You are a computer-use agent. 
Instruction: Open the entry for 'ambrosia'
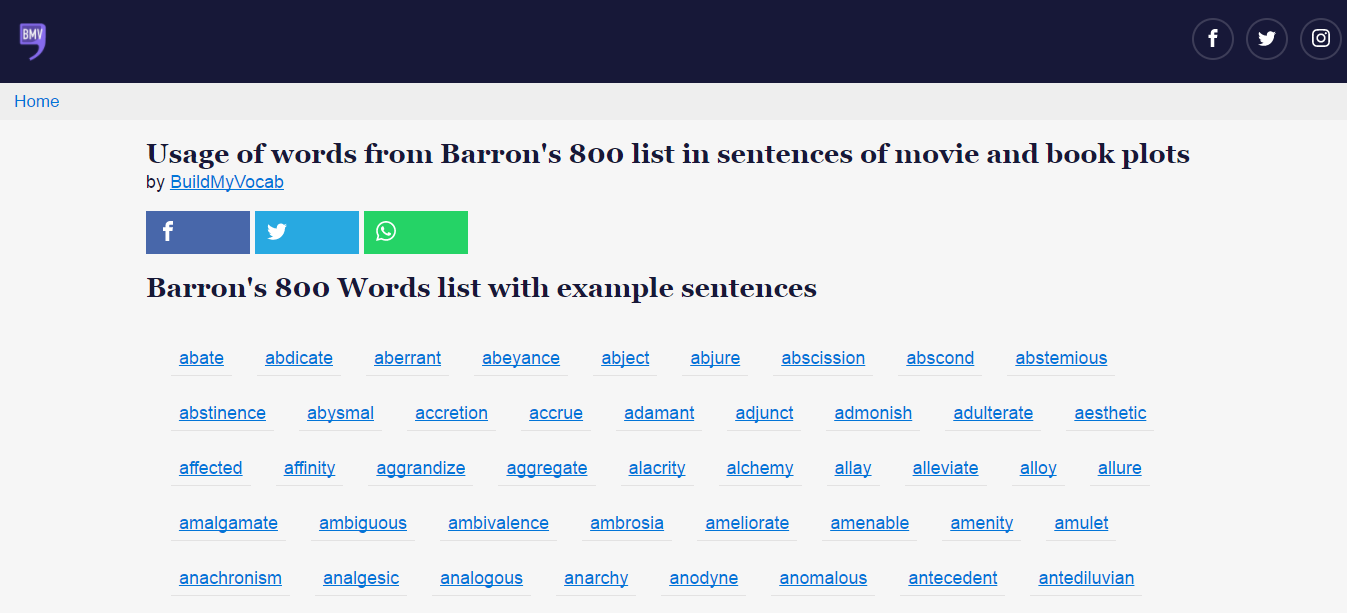pos(626,523)
